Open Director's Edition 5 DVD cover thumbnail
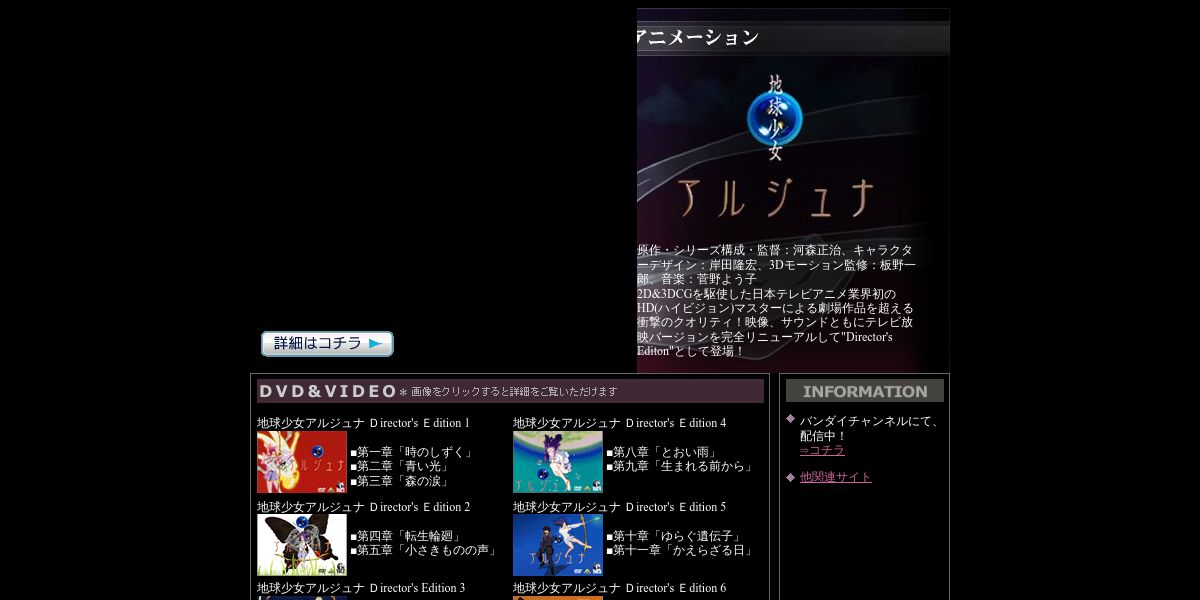 (x=558, y=545)
